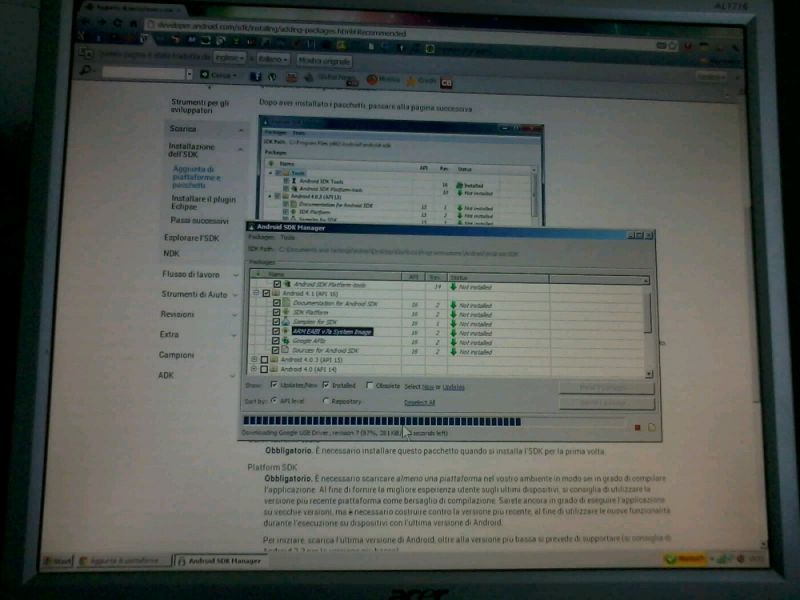
Task: Open the Installare il plugin Eclipse link
Action: (x=204, y=203)
